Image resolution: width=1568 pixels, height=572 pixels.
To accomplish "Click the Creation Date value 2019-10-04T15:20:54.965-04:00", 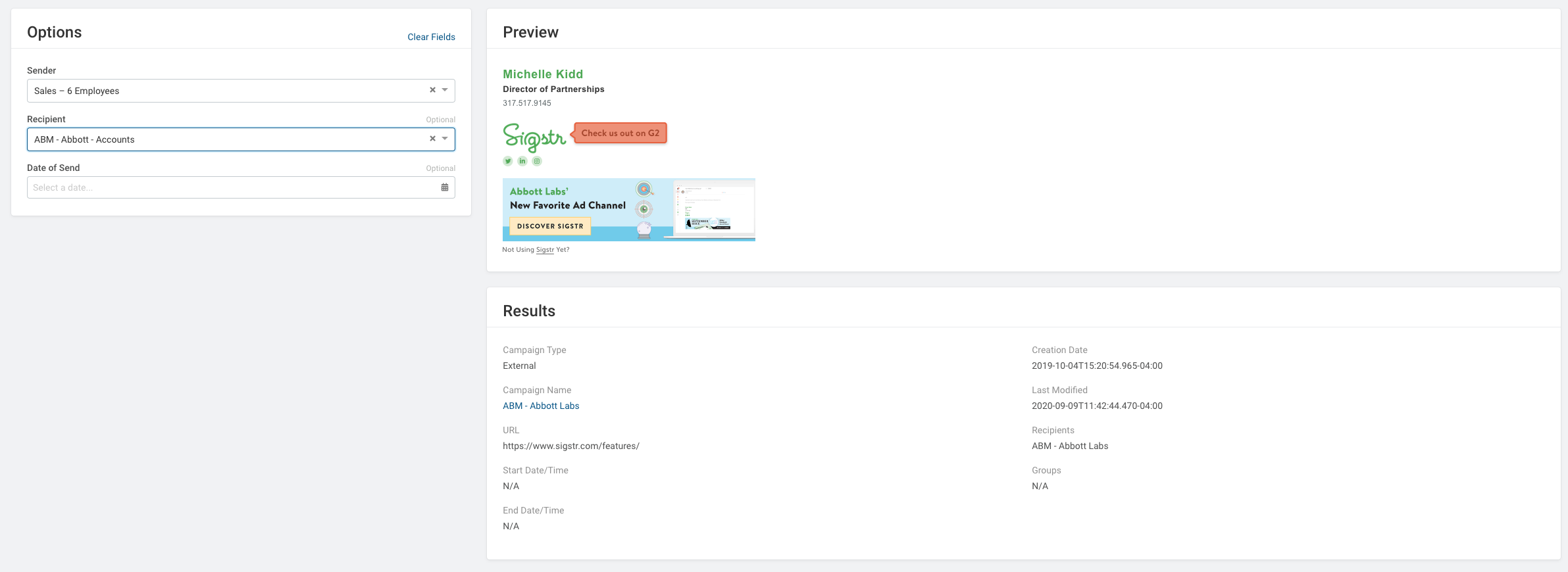I will (1097, 366).
